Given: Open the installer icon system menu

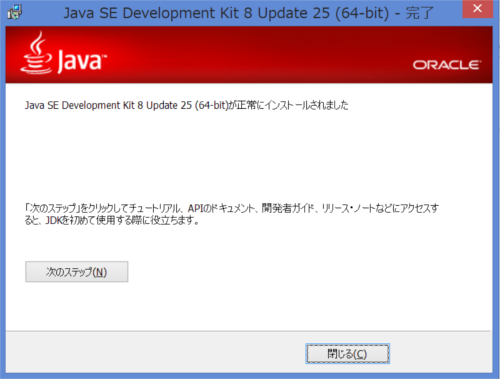Looking at the screenshot, I should [15, 12].
